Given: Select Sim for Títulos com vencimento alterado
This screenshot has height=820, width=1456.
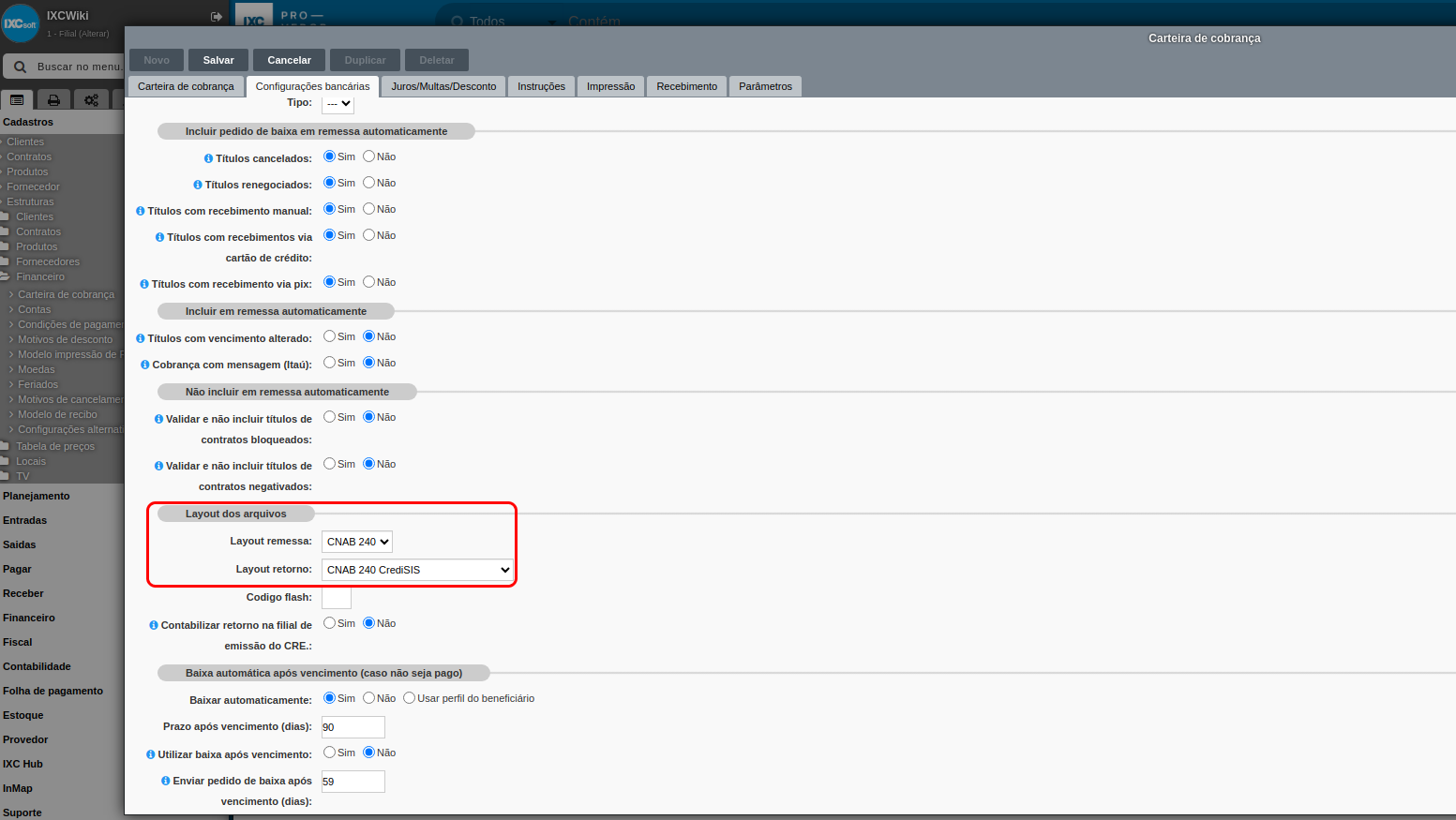Looking at the screenshot, I should coord(329,336).
